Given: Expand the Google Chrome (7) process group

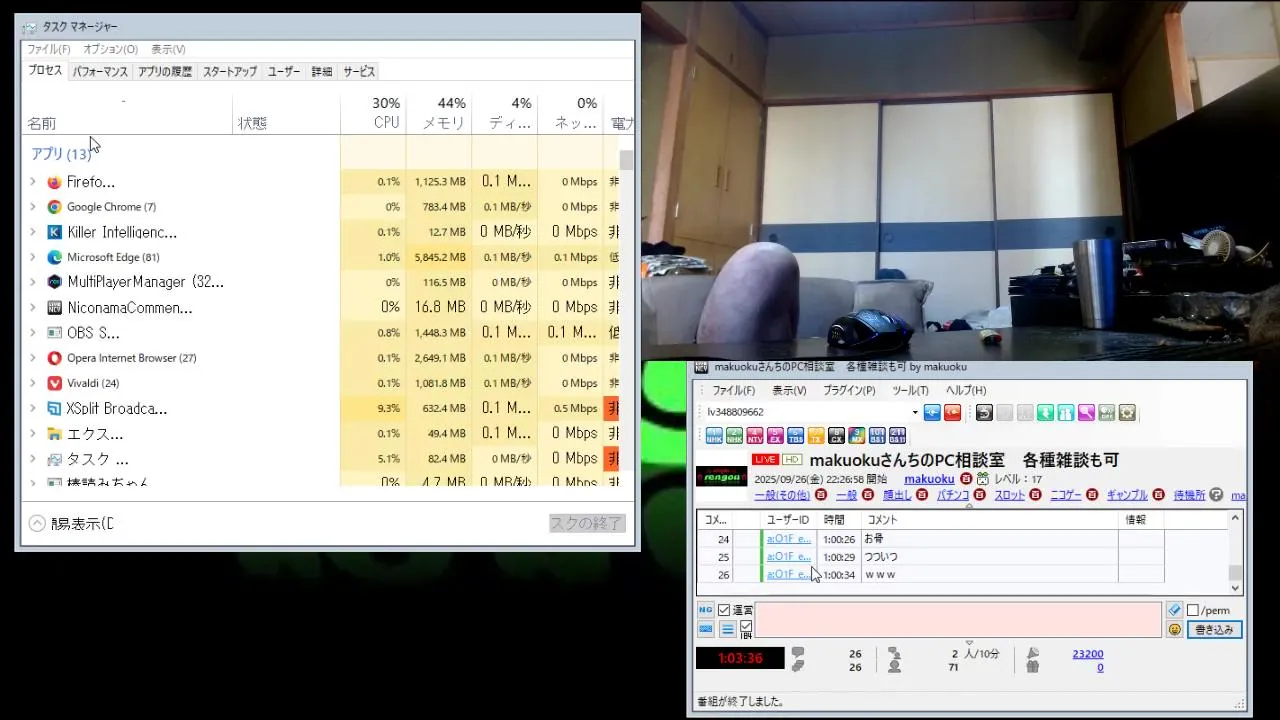Looking at the screenshot, I should pos(32,207).
